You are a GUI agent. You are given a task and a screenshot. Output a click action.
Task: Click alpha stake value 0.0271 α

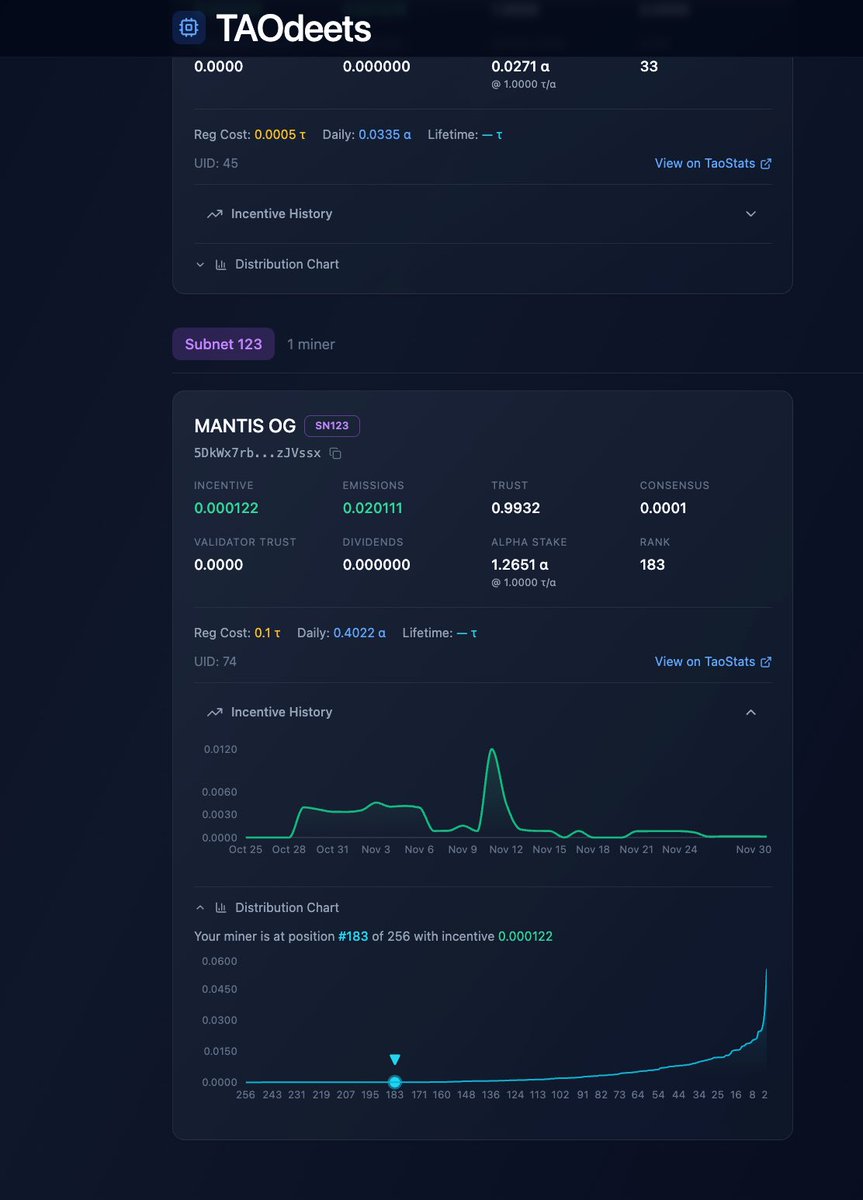coord(520,67)
